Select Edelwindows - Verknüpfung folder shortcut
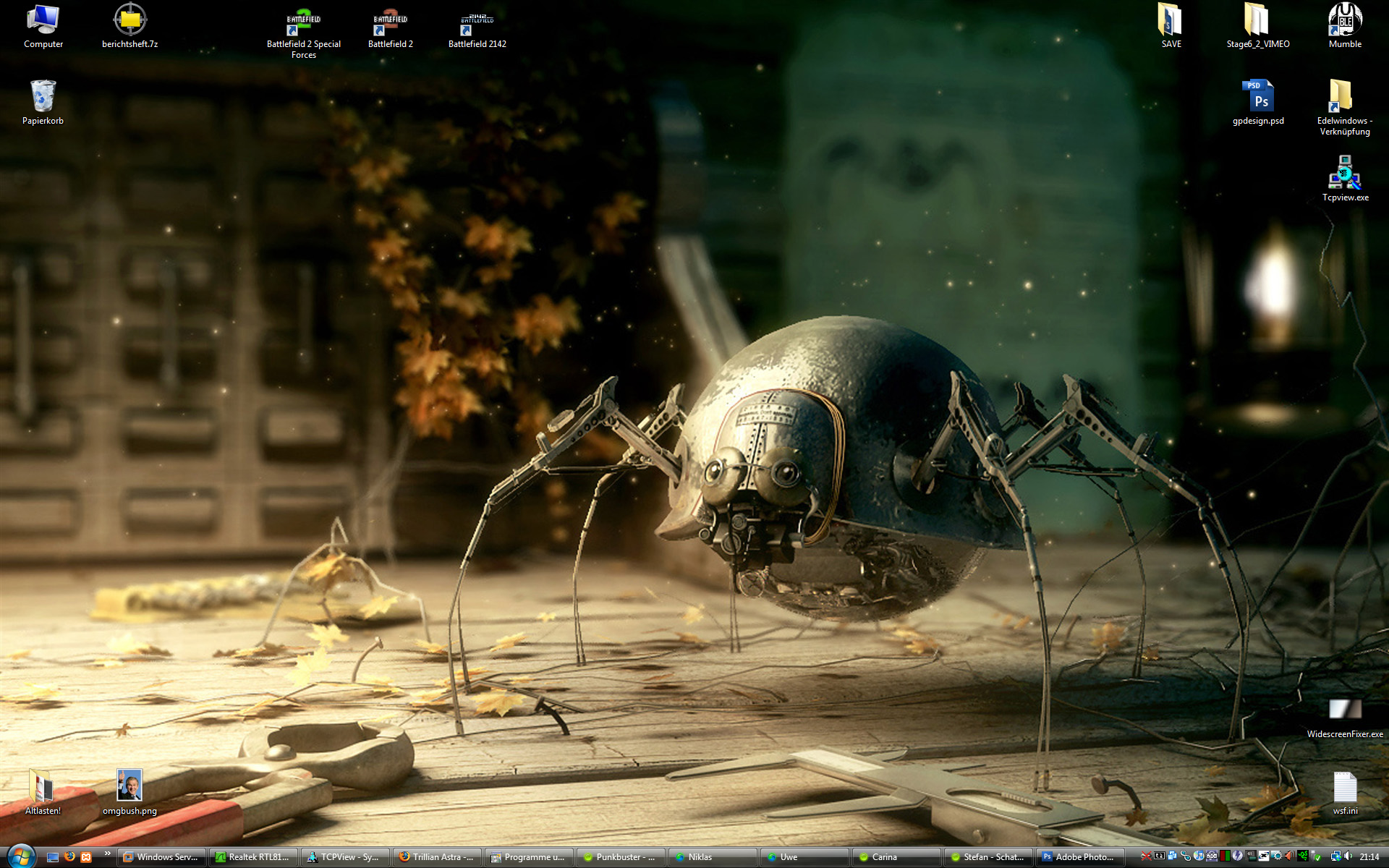1389x868 pixels. (1345, 108)
